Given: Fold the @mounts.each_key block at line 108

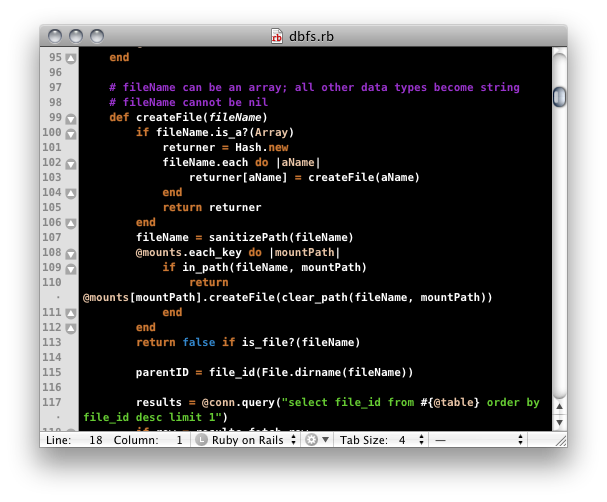Looking at the screenshot, I should click(x=70, y=253).
